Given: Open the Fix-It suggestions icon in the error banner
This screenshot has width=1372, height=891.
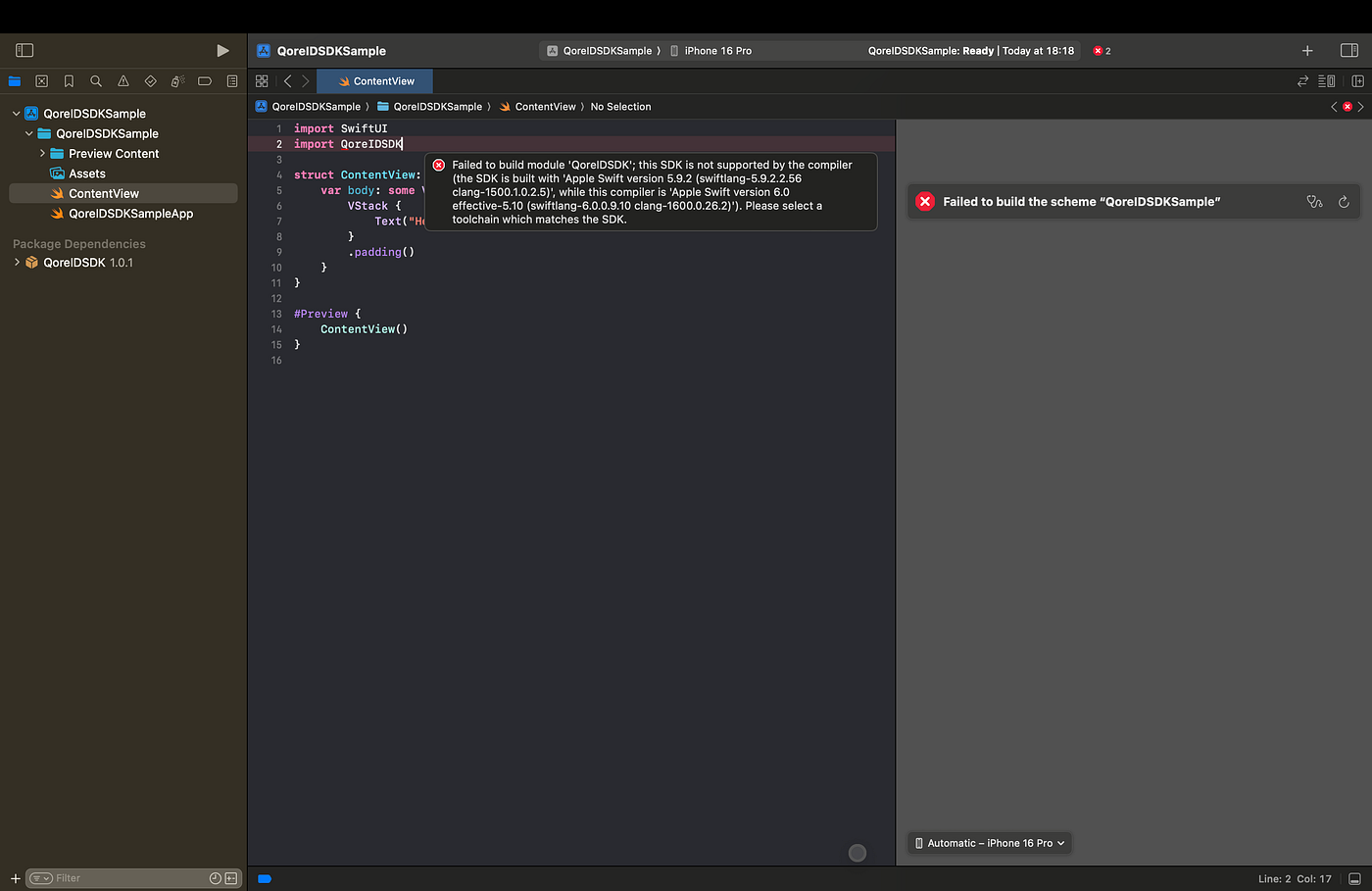Looking at the screenshot, I should click(1314, 201).
